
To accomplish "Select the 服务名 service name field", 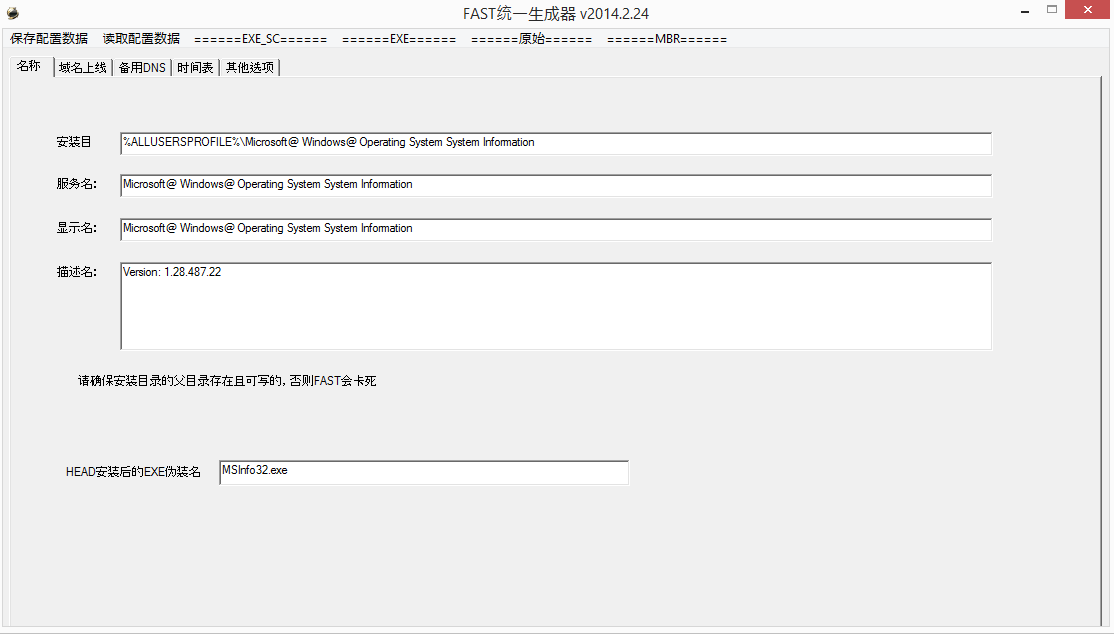I will point(555,185).
